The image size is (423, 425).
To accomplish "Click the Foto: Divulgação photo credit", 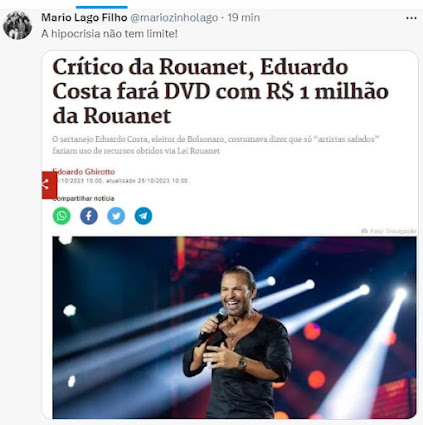I will (393, 231).
